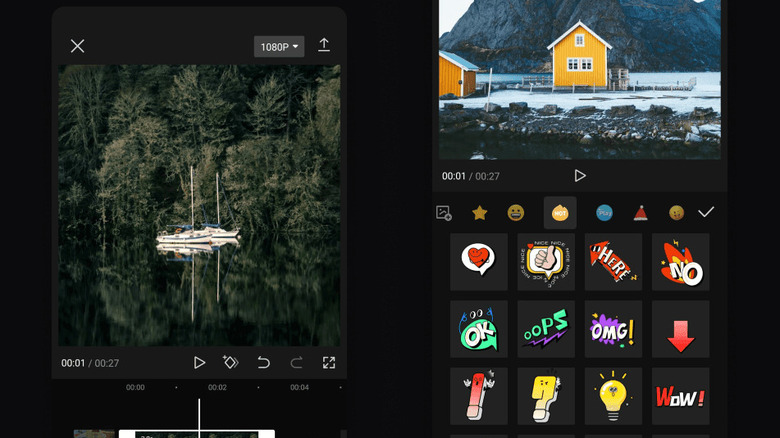The height and width of the screenshot is (438, 780).
Task: Close the editor with the X icon
Action: pyautogui.click(x=77, y=46)
